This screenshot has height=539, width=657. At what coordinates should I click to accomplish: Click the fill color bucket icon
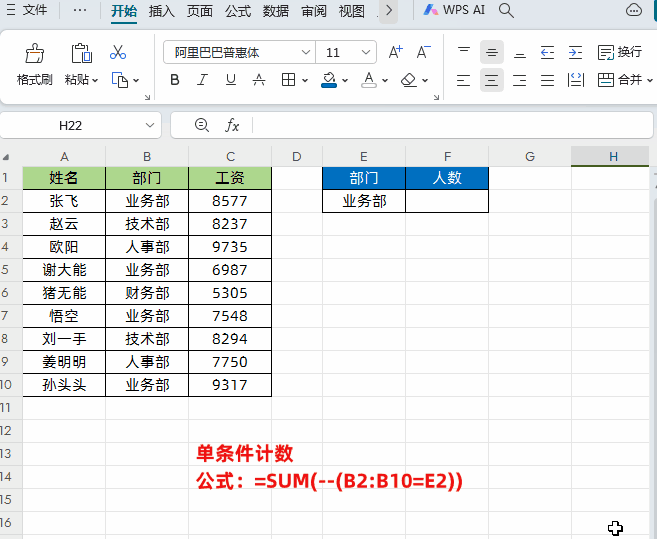pos(329,80)
